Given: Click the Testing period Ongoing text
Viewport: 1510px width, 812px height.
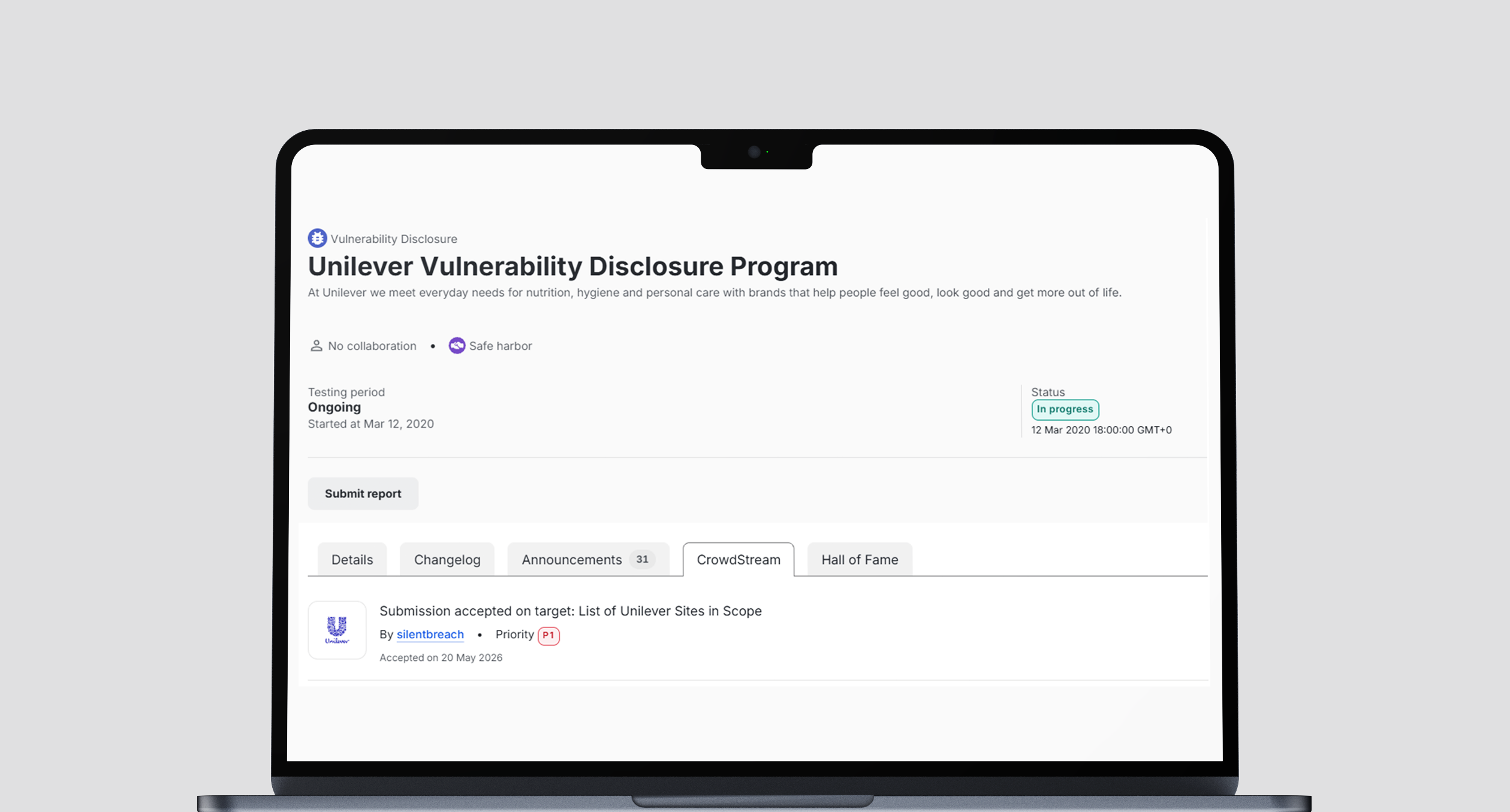Looking at the screenshot, I should pos(334,407).
